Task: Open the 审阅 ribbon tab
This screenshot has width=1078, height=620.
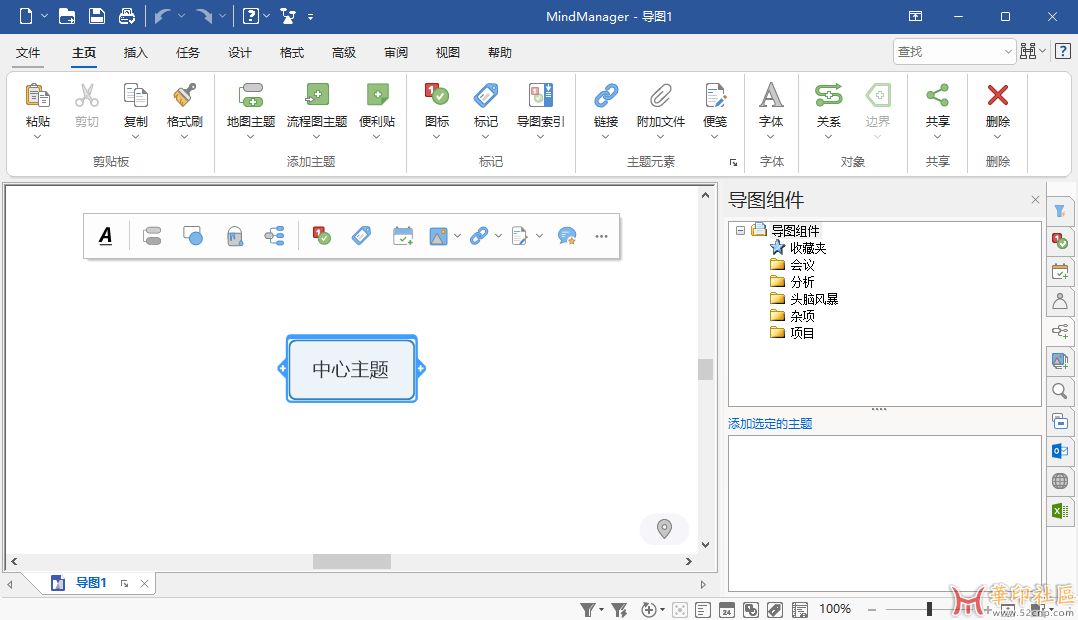Action: [x=395, y=52]
